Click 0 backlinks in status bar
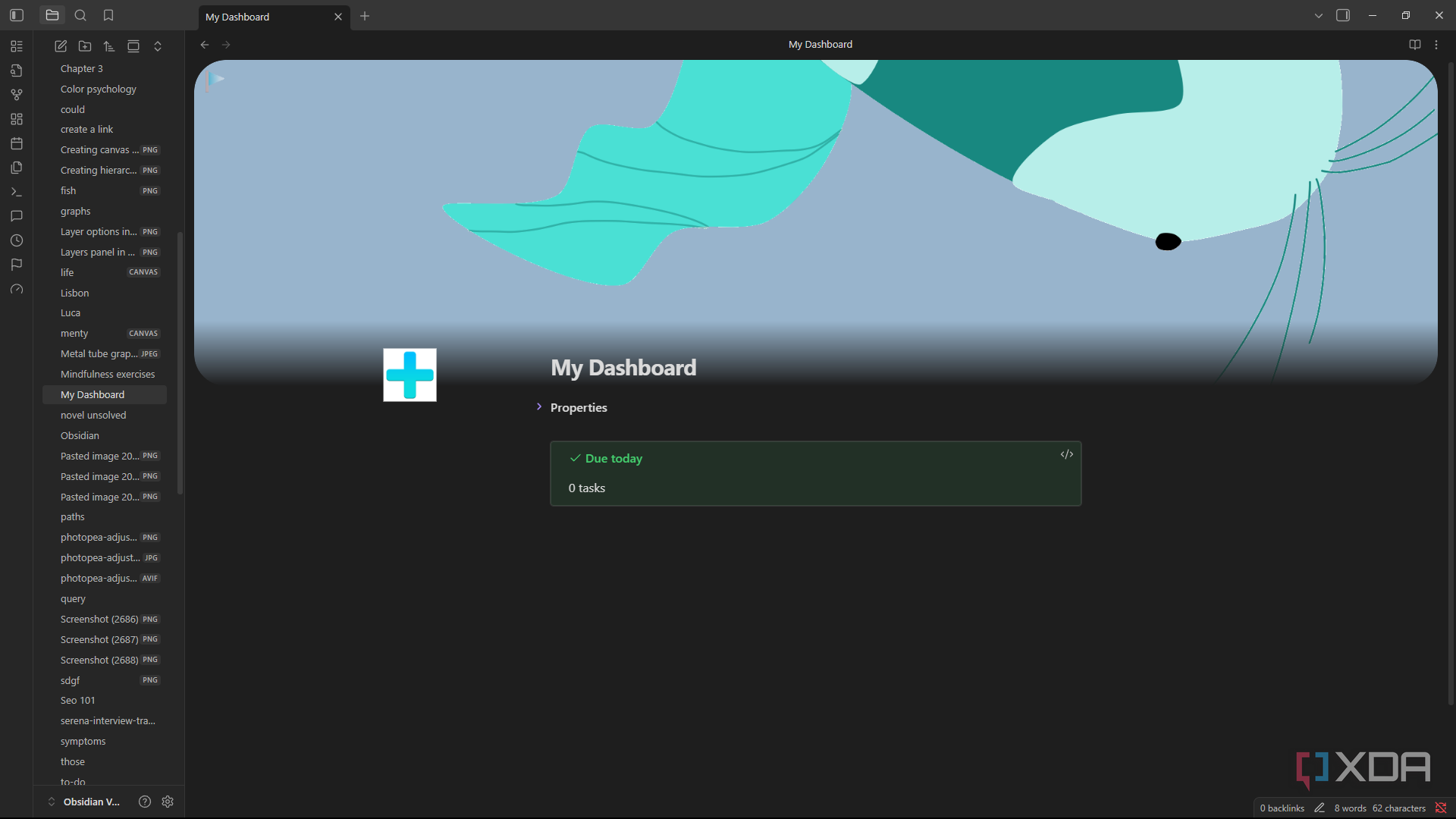The height and width of the screenshot is (819, 1456). pos(1282,808)
